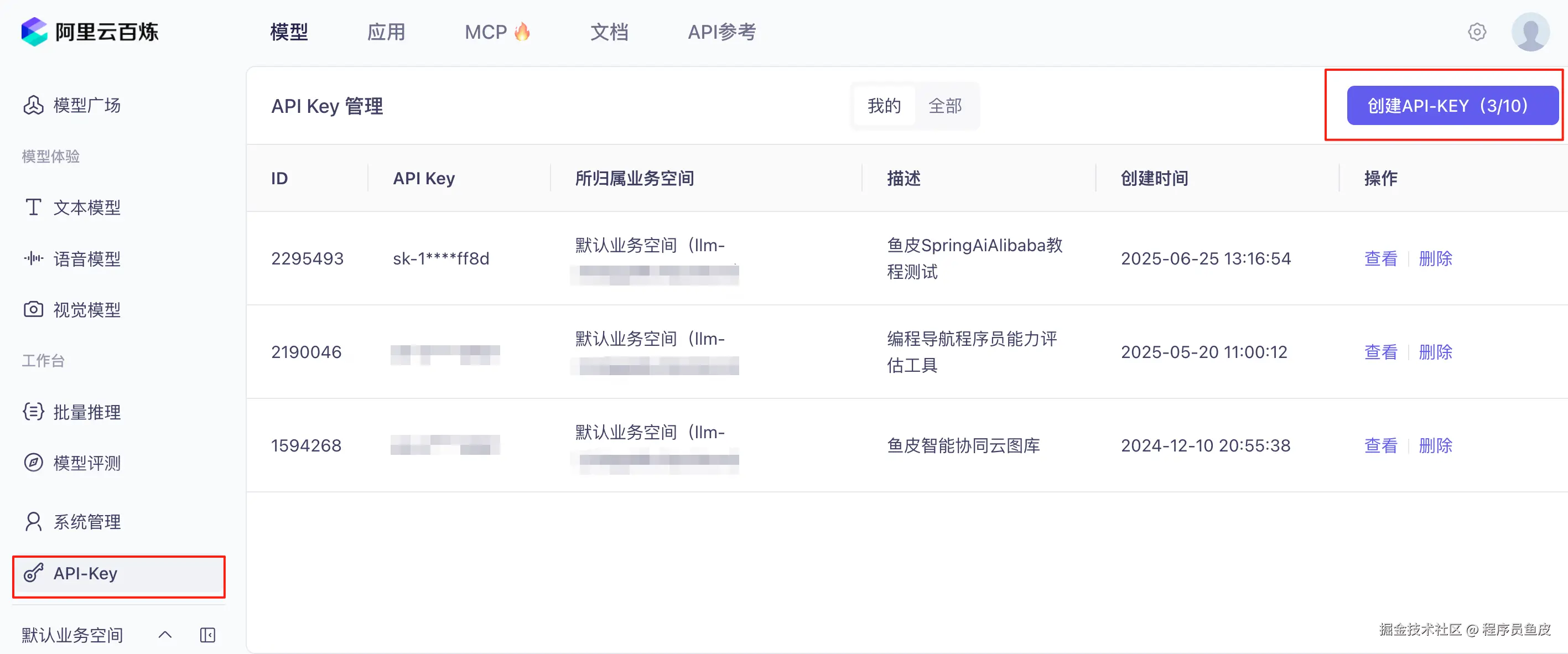The image size is (1568, 654).
Task: Switch filter to 我的 keys
Action: (x=884, y=106)
